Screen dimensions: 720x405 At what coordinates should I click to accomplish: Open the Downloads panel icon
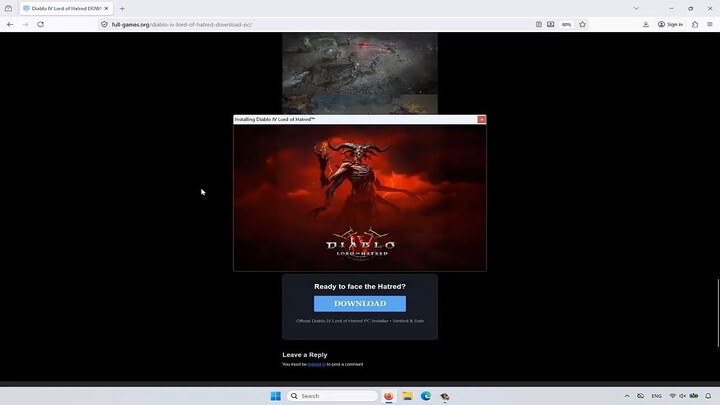coord(646,24)
